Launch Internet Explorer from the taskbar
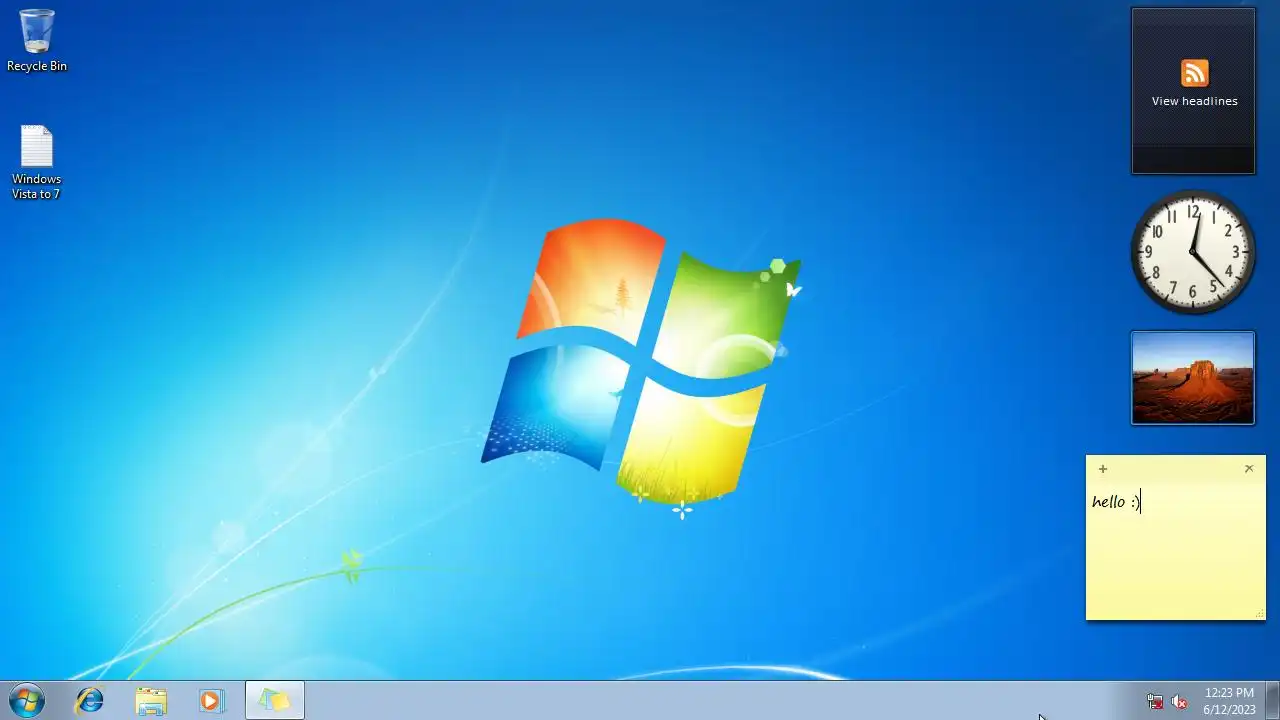Image resolution: width=1280 pixels, height=720 pixels. 90,701
